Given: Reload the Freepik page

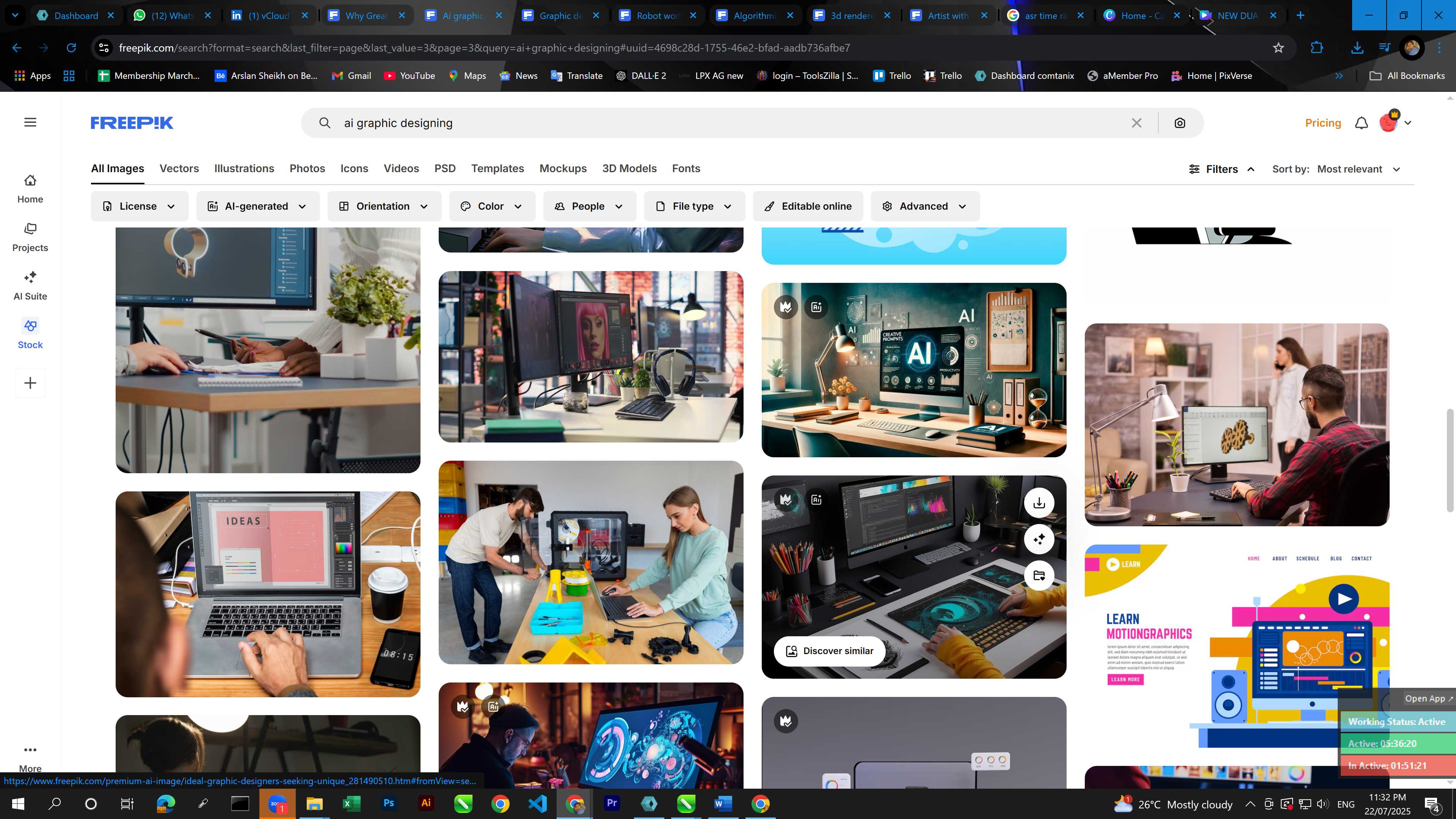Looking at the screenshot, I should 71,48.
